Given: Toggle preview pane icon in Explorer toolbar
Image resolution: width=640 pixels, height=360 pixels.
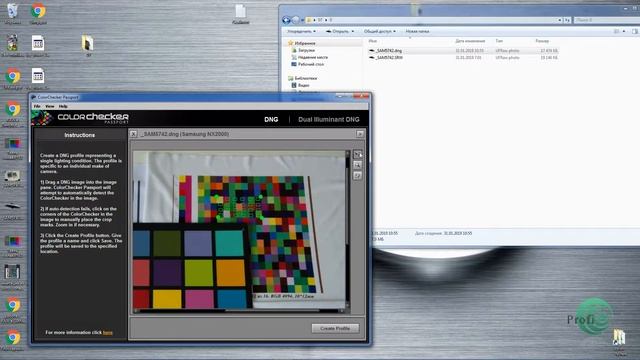Looking at the screenshot, I should [635, 31].
